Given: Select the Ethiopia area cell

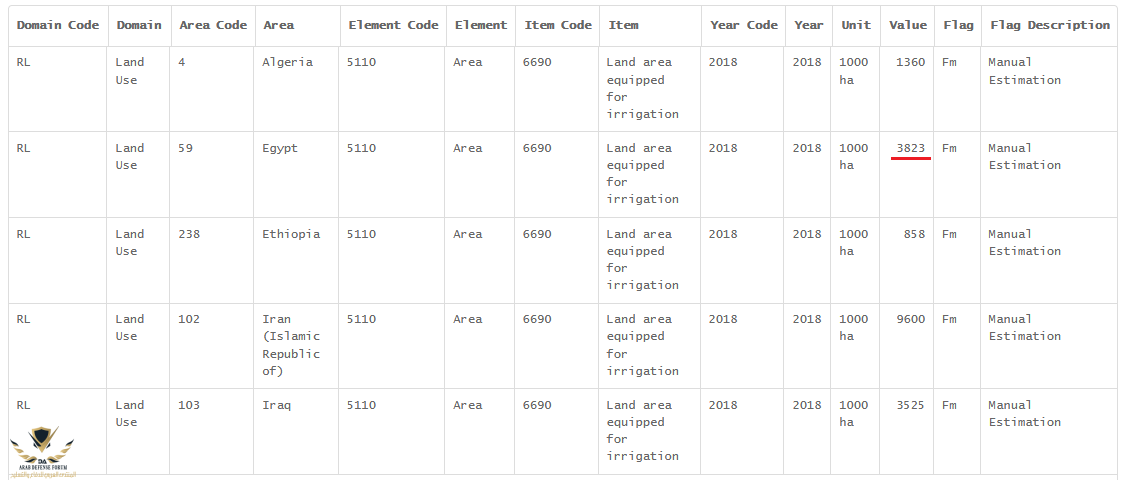Looking at the screenshot, I should click(291, 234).
